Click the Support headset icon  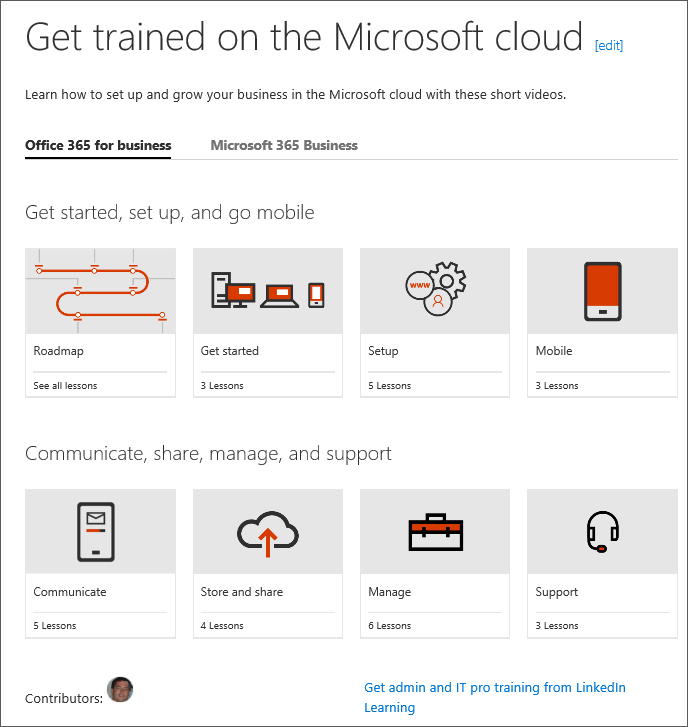(x=602, y=531)
